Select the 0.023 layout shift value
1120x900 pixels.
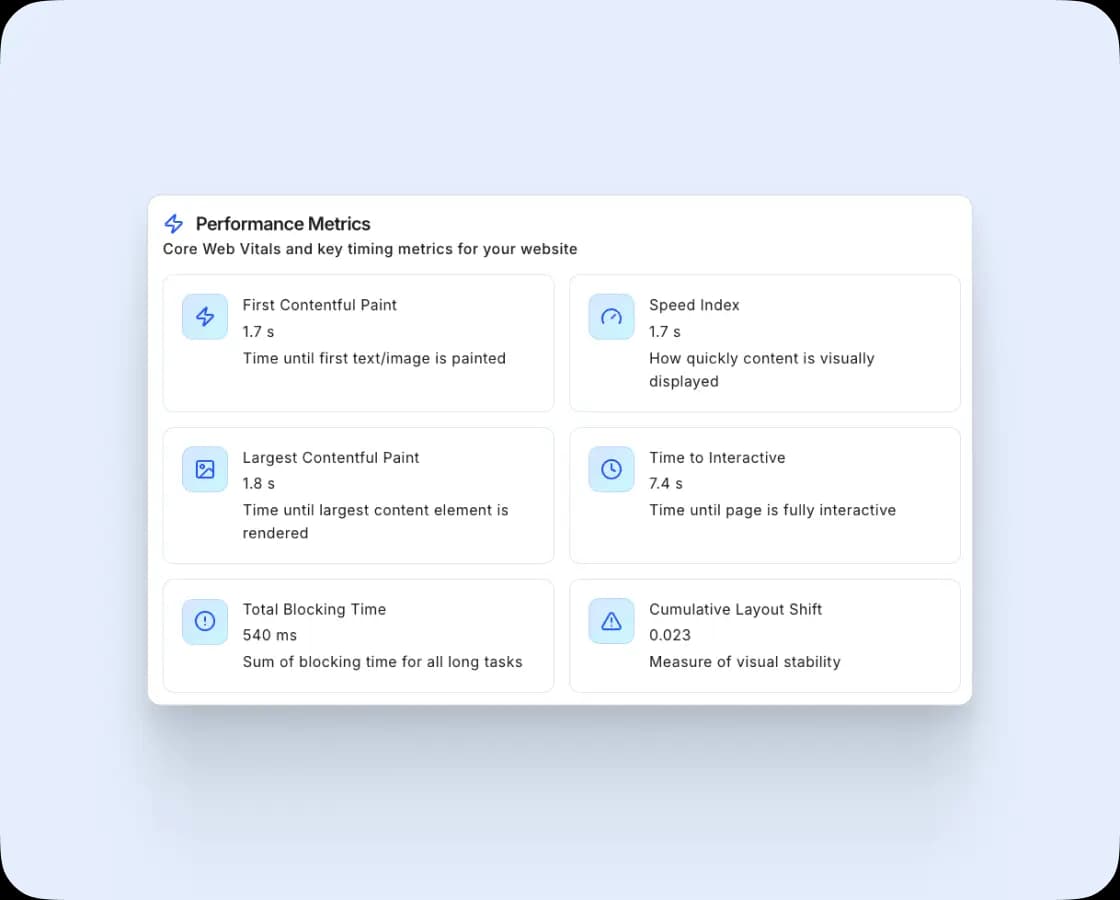pos(670,635)
